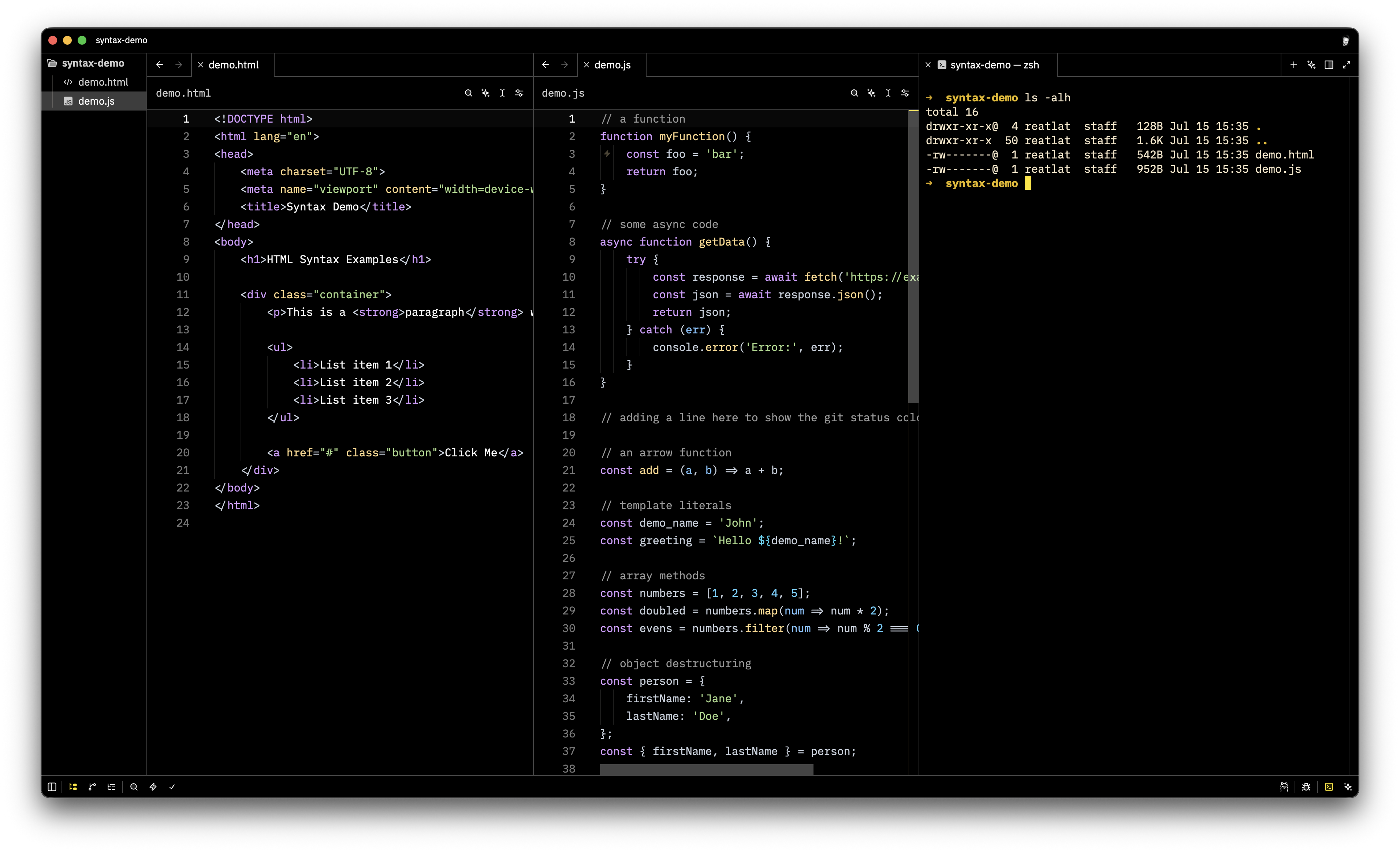Select the demo.html editor tab
Image resolution: width=1400 pixels, height=852 pixels.
[233, 65]
